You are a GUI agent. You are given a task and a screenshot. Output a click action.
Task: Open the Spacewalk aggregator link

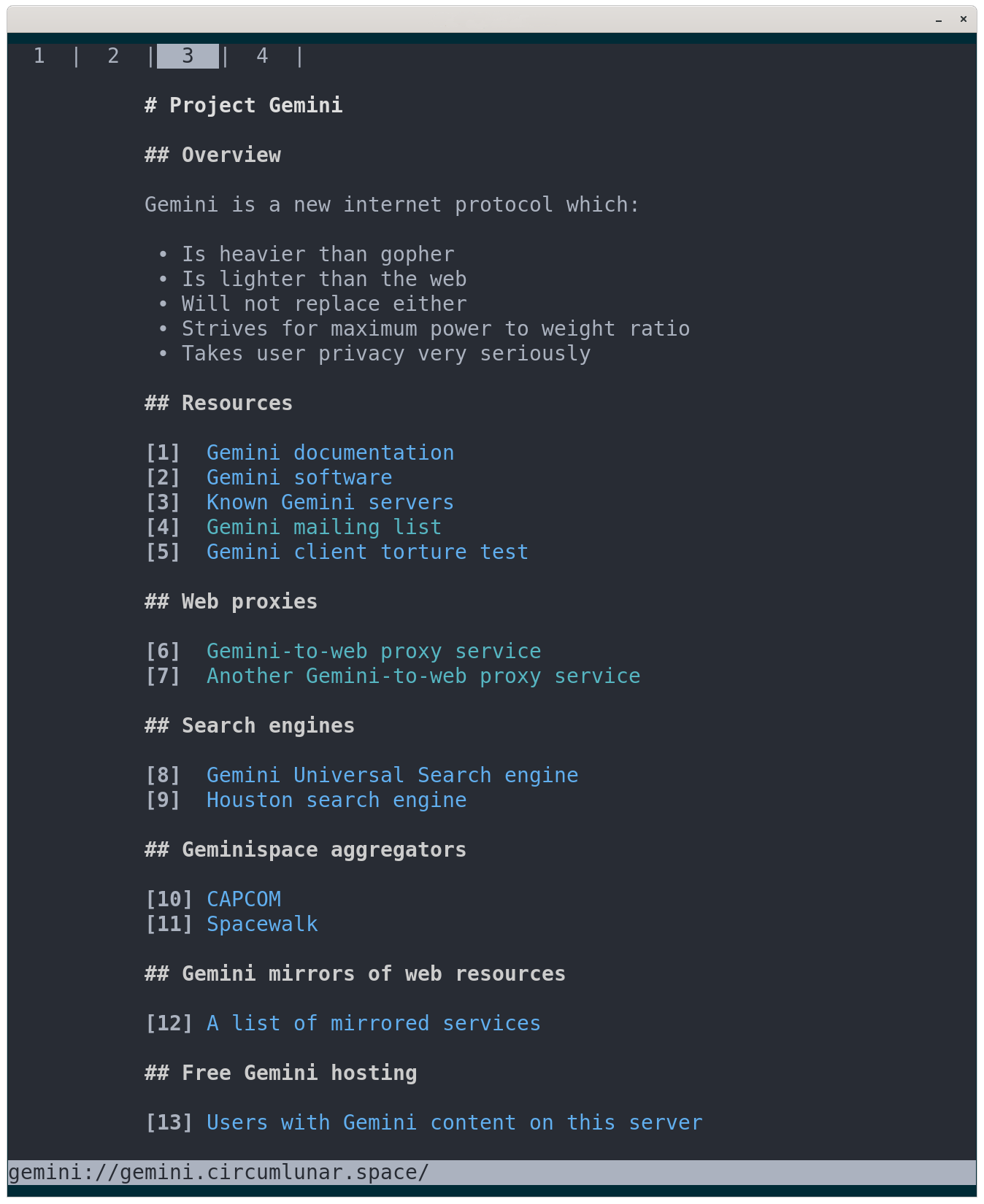pyautogui.click(x=262, y=924)
